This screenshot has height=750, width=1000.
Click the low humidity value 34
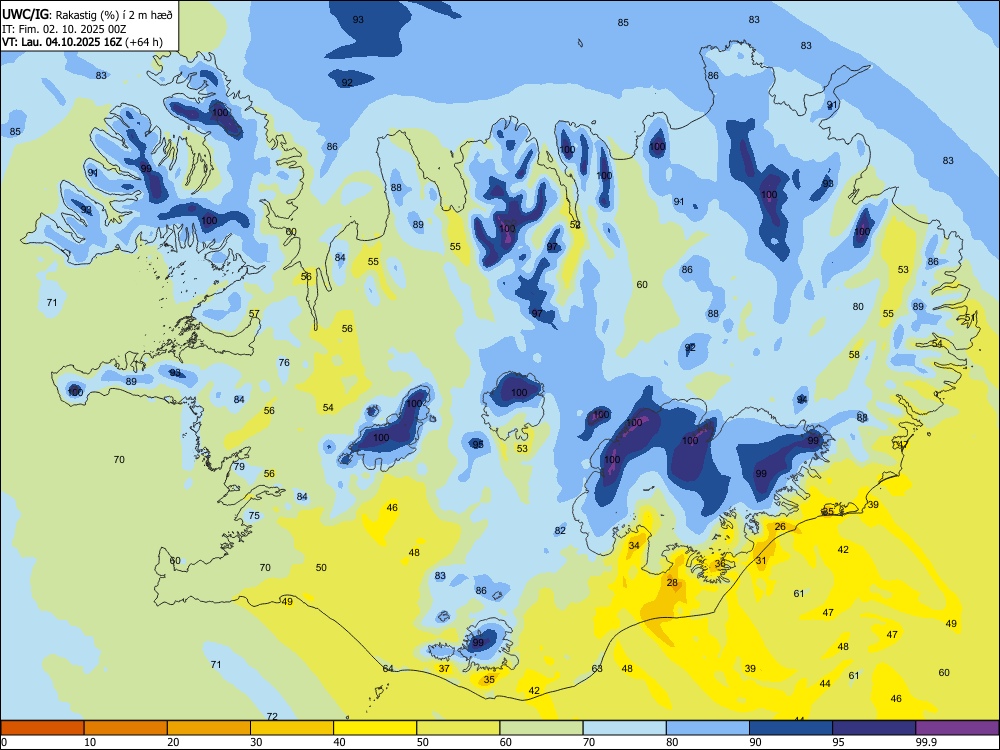tap(634, 545)
